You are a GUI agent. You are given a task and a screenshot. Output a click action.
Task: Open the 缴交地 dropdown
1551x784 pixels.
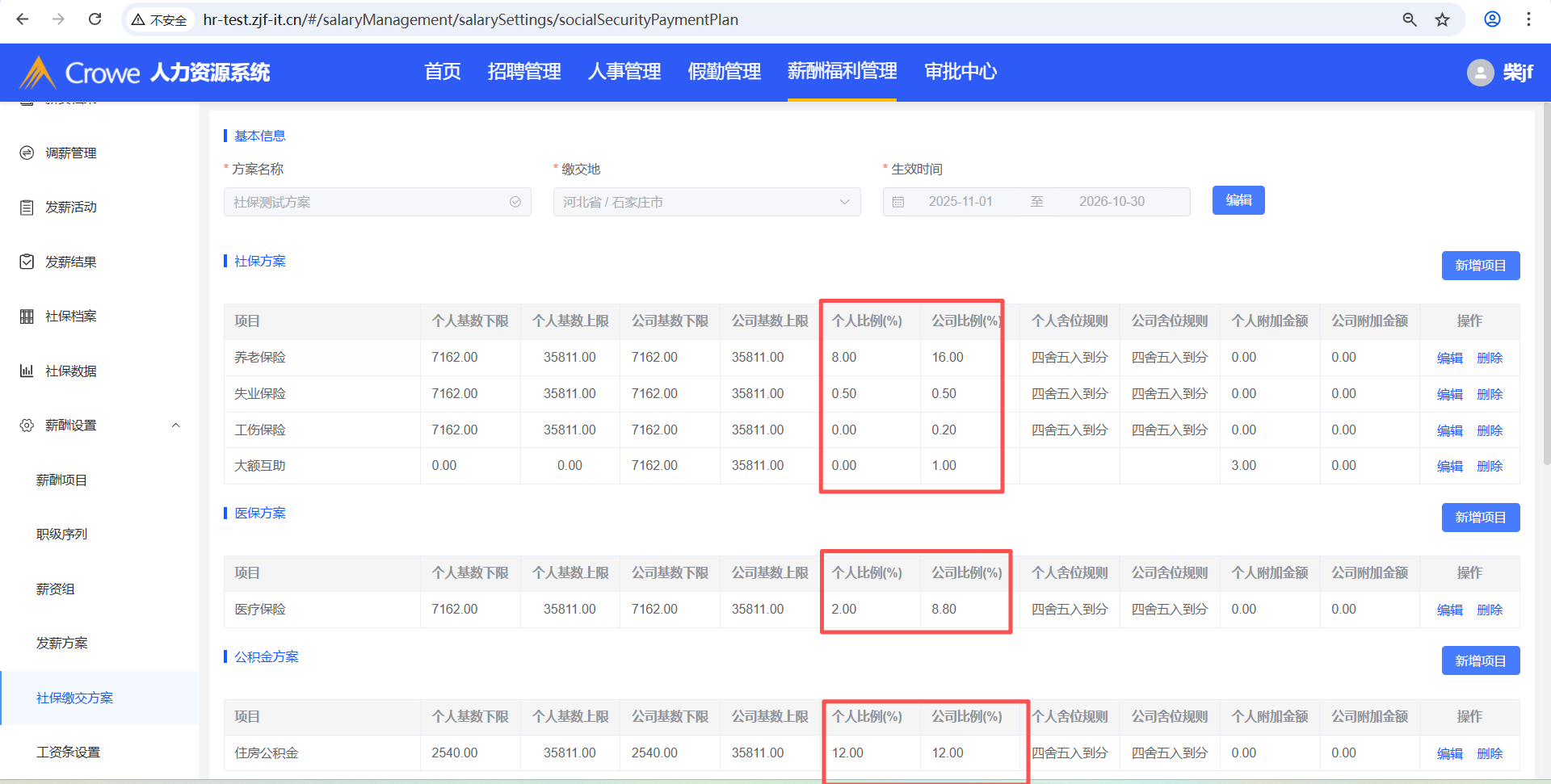click(x=706, y=202)
